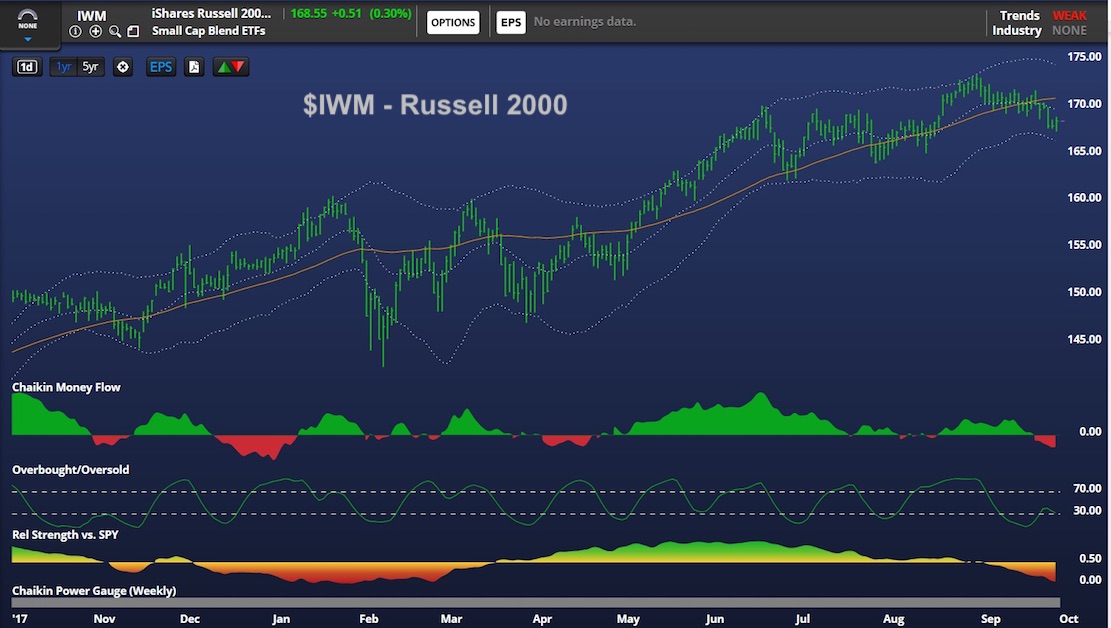Click the Feb label on time axis
The height and width of the screenshot is (628, 1111).
368,619
